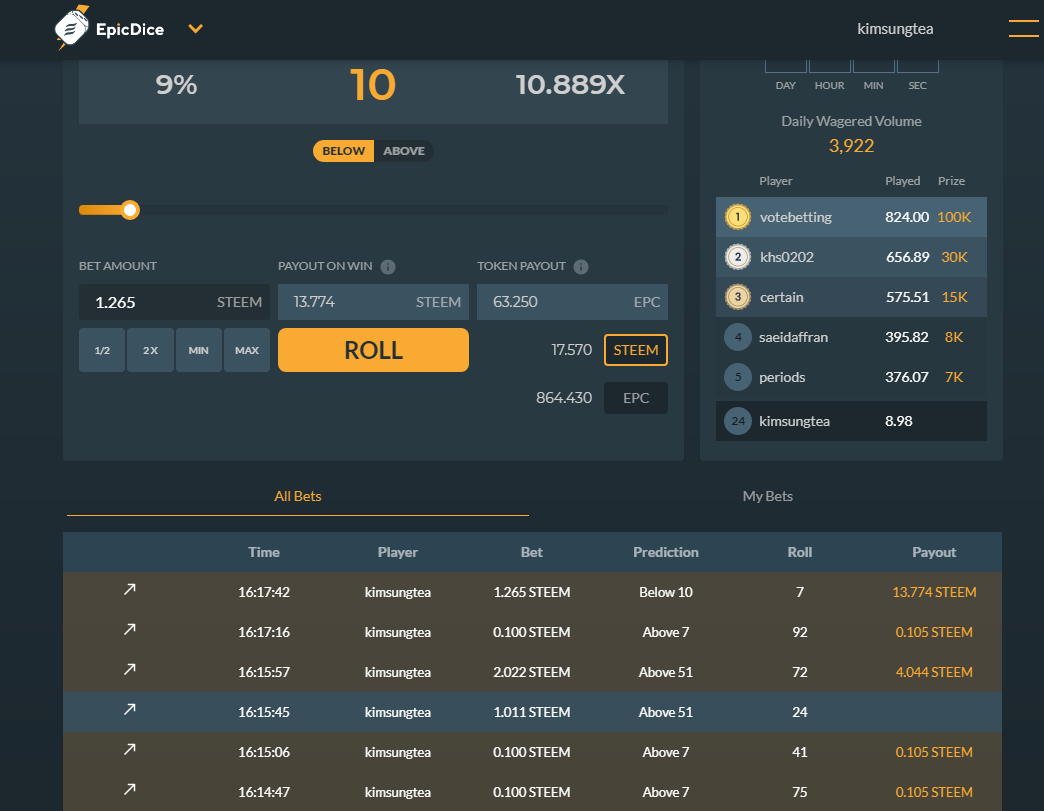Click the 4.044 STEEM payout cell

[x=934, y=672]
